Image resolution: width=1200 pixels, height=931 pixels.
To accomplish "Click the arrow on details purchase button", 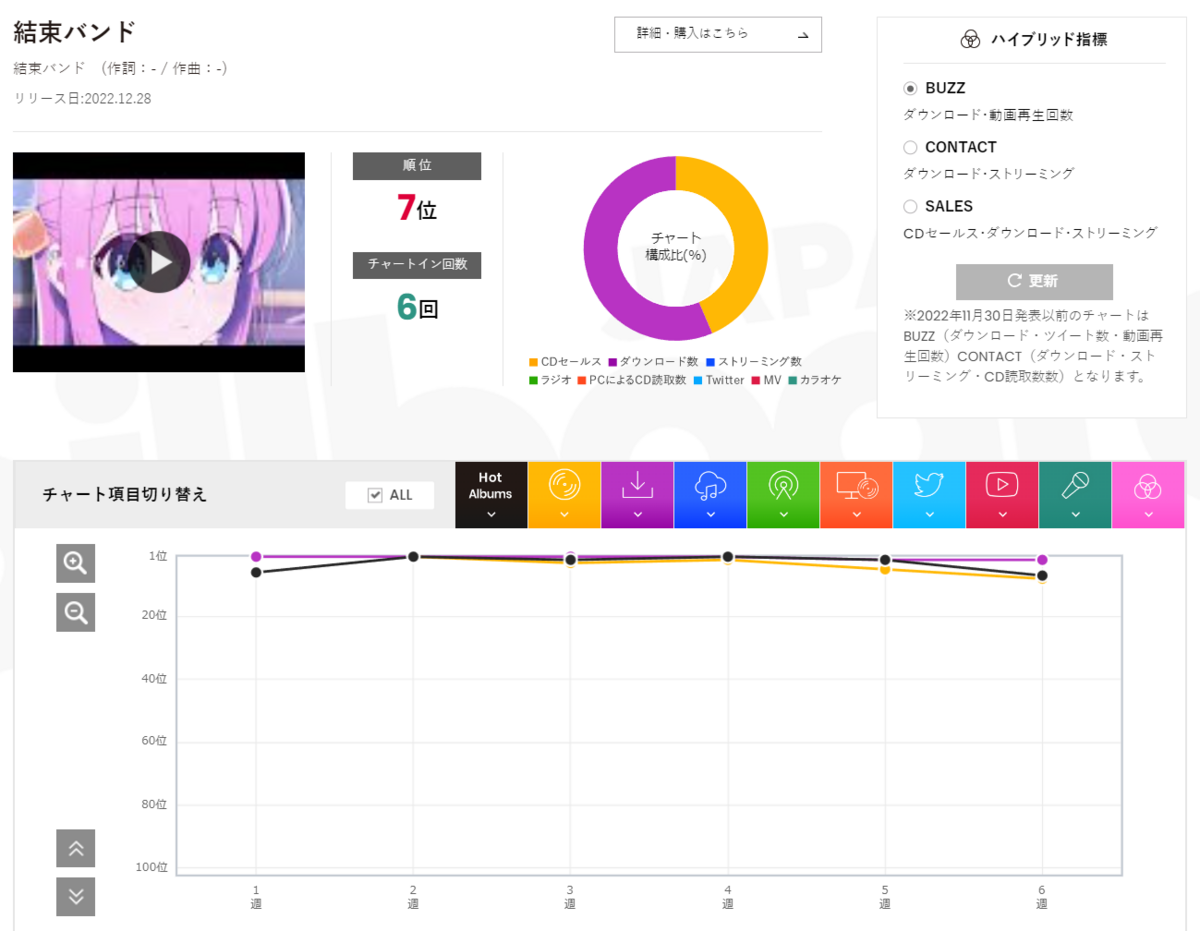I will pos(803,35).
